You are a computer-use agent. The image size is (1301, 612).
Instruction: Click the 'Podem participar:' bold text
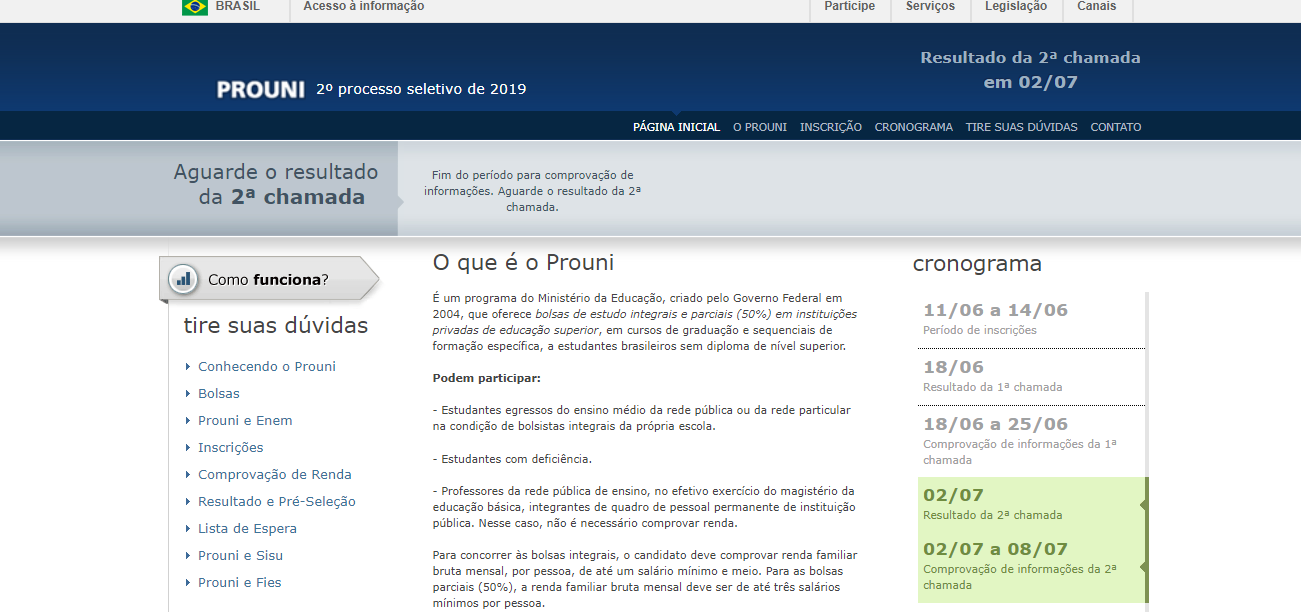pyautogui.click(x=486, y=378)
